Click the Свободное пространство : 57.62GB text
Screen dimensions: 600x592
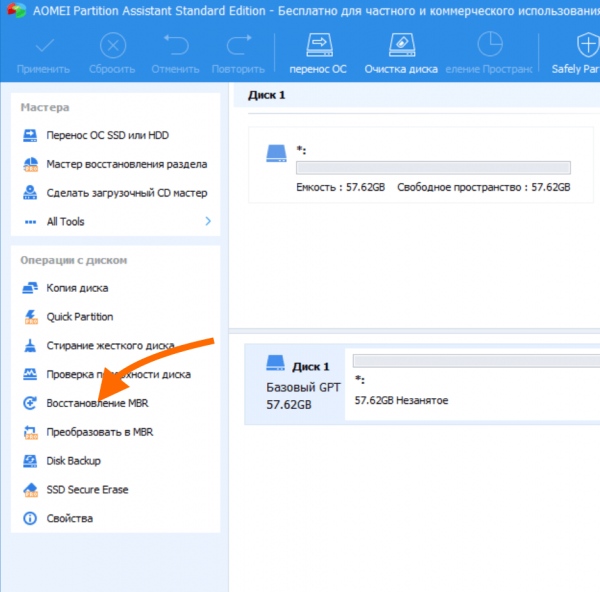[484, 188]
